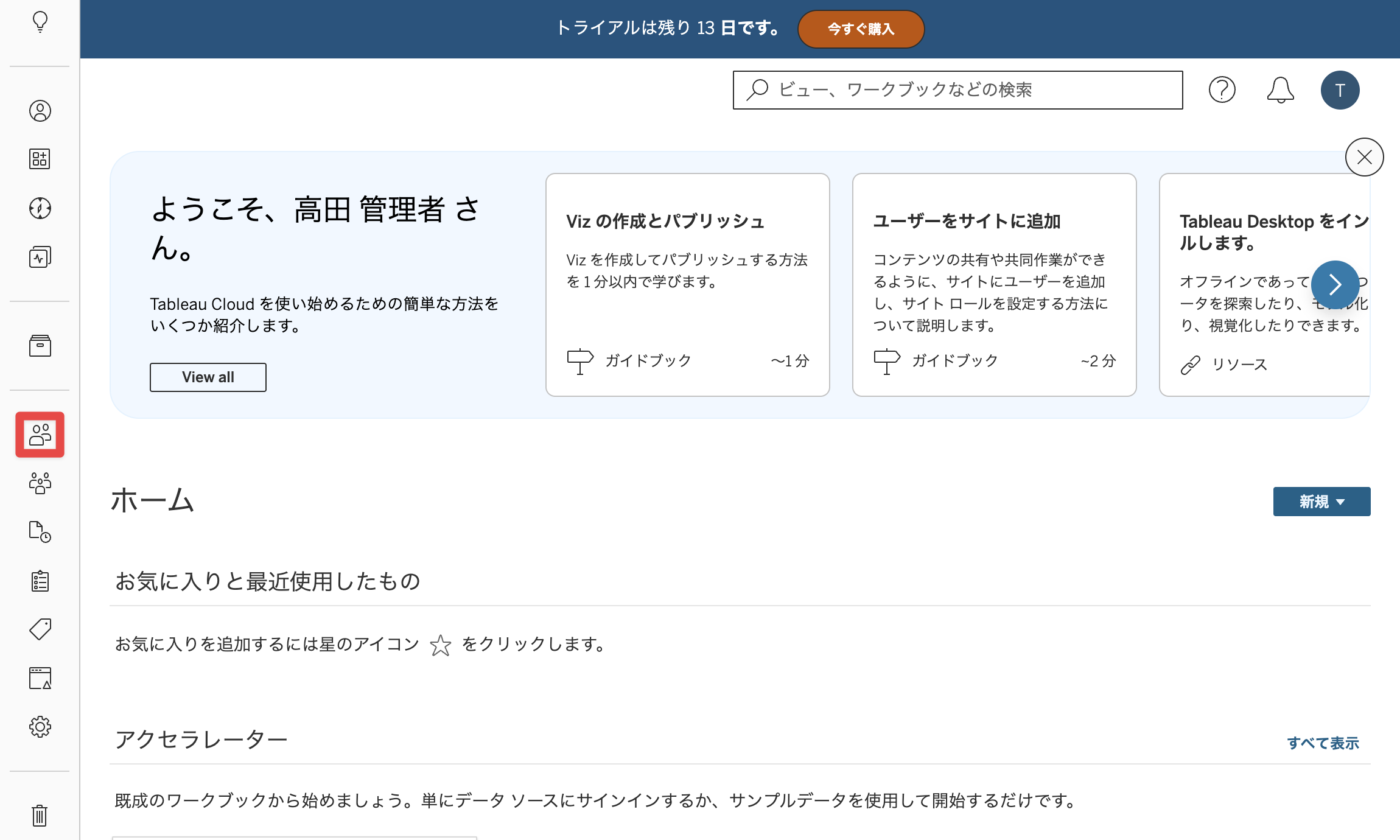Click the View all button
1400x840 pixels.
(208, 377)
